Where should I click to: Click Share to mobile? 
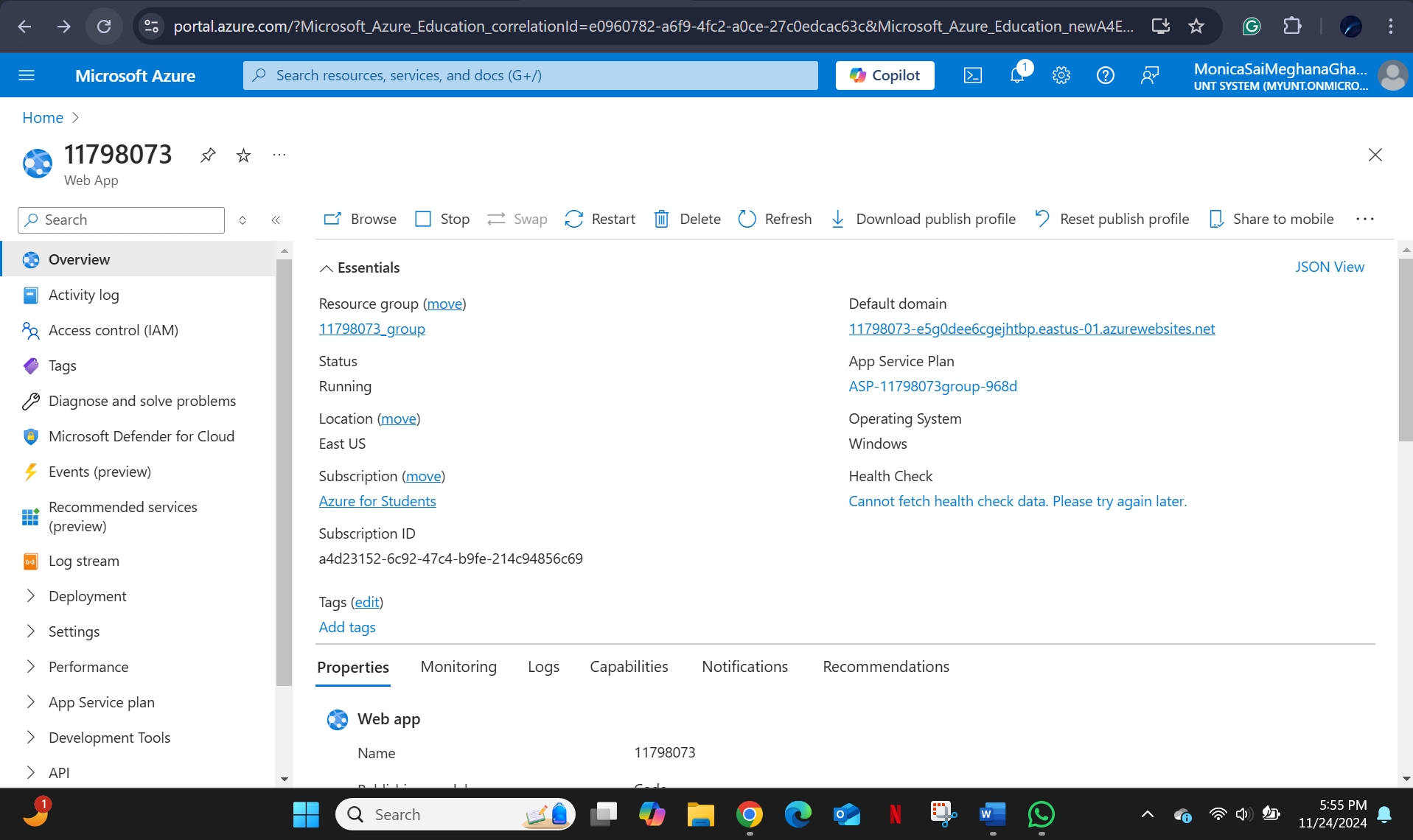(x=1271, y=219)
